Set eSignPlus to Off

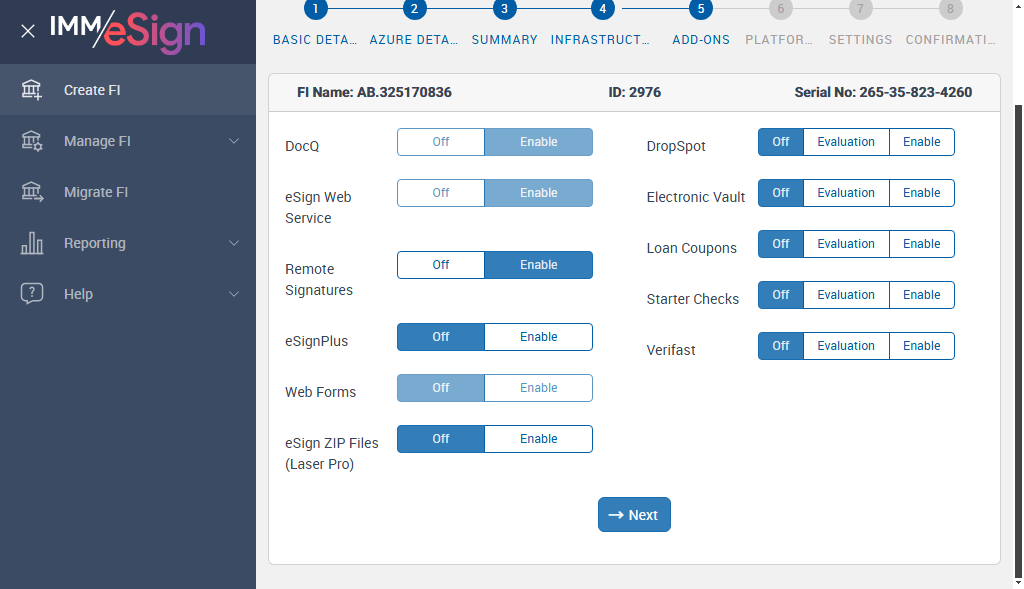441,336
